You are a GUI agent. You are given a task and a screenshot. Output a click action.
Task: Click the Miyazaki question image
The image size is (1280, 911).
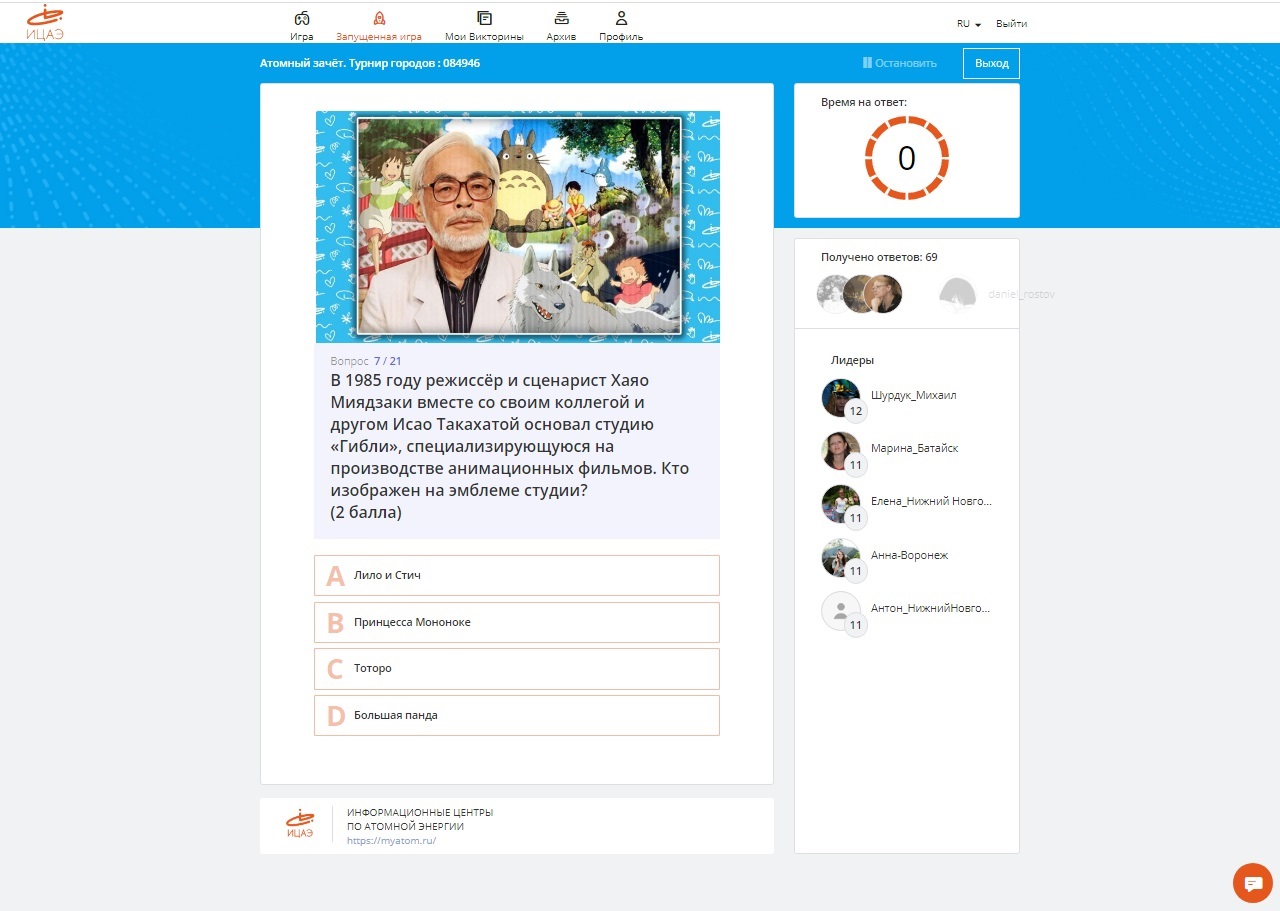click(518, 227)
